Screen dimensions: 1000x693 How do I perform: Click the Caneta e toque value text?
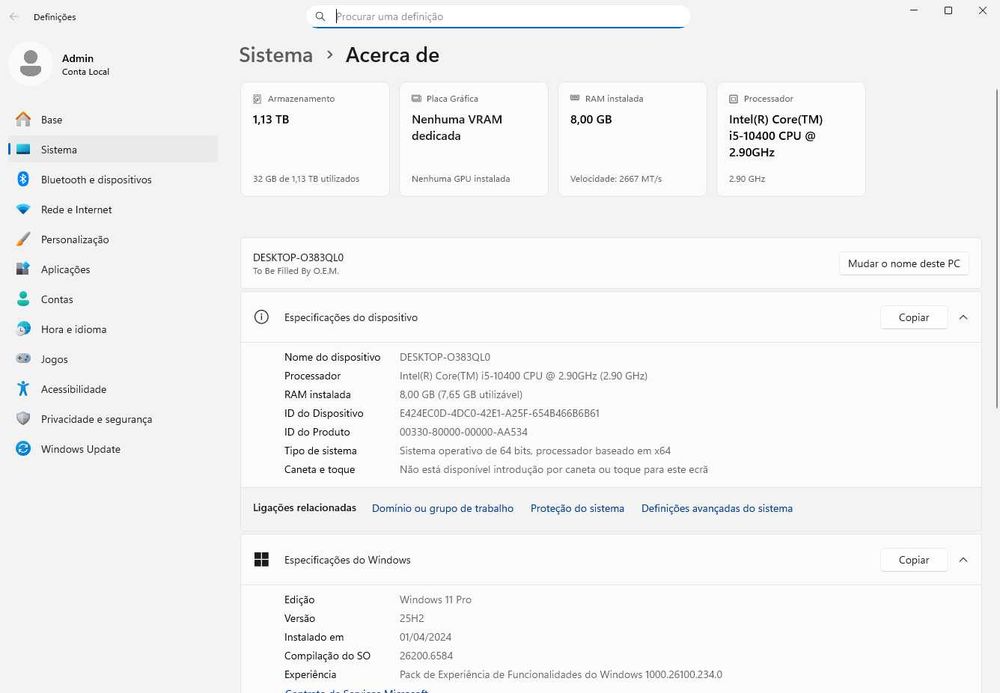(554, 469)
